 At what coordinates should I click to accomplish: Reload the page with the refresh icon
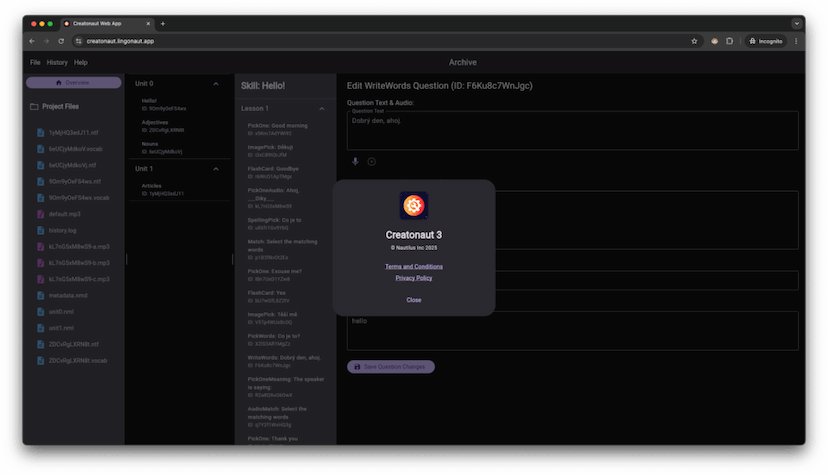pyautogui.click(x=61, y=41)
